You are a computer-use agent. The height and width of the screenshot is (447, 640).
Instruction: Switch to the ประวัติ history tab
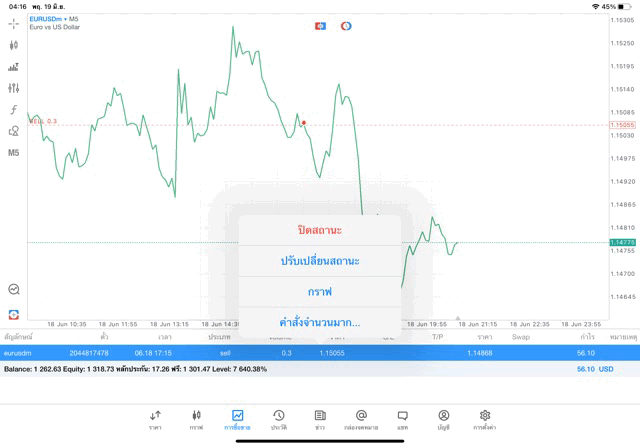(x=278, y=420)
